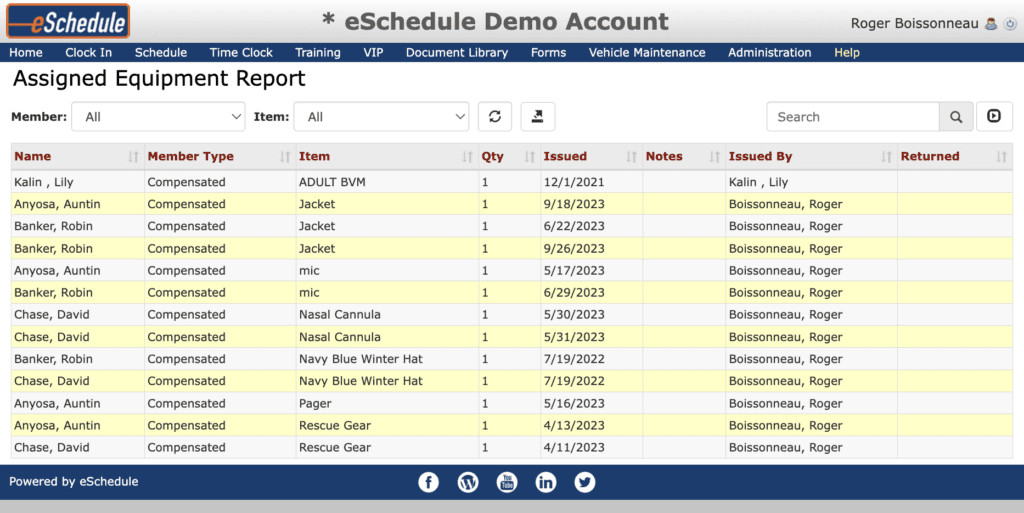Open the Item dropdown
Screen dimensions: 1024x513
[381, 117]
